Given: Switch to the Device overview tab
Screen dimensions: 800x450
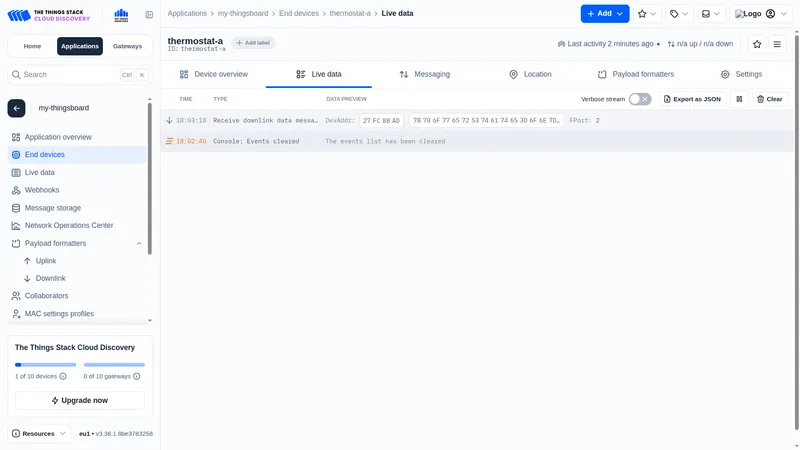Looking at the screenshot, I should click(x=213, y=74).
